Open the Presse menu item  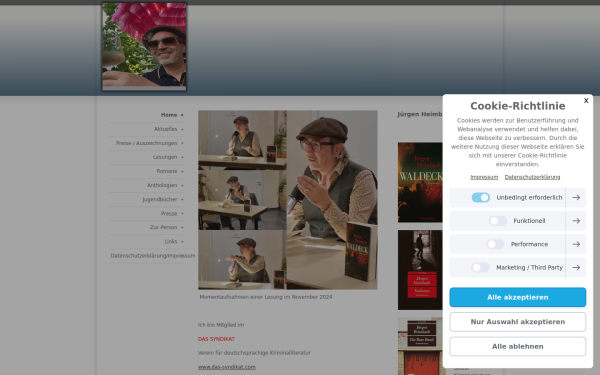169,214
